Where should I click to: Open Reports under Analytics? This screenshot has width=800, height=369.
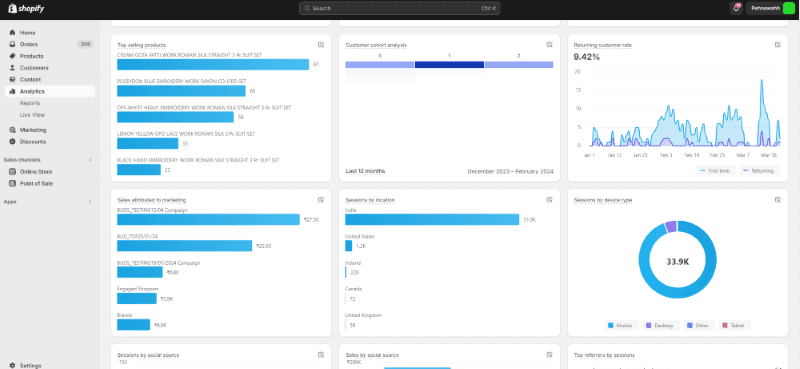click(x=30, y=103)
